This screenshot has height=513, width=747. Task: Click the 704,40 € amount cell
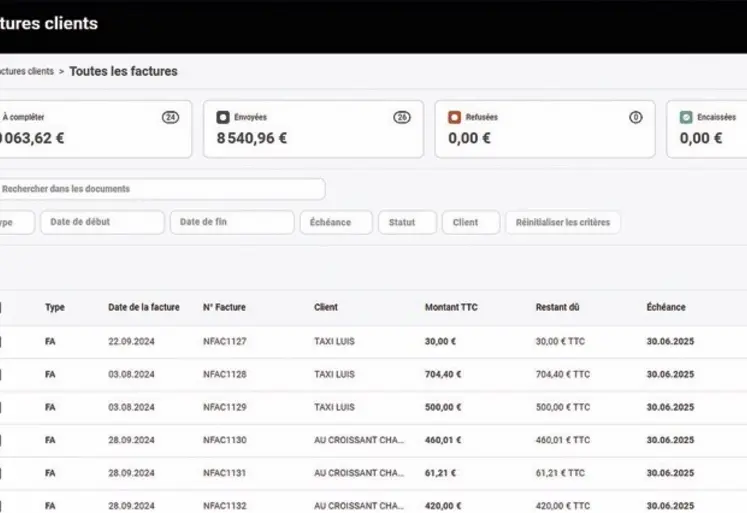[x=443, y=374]
